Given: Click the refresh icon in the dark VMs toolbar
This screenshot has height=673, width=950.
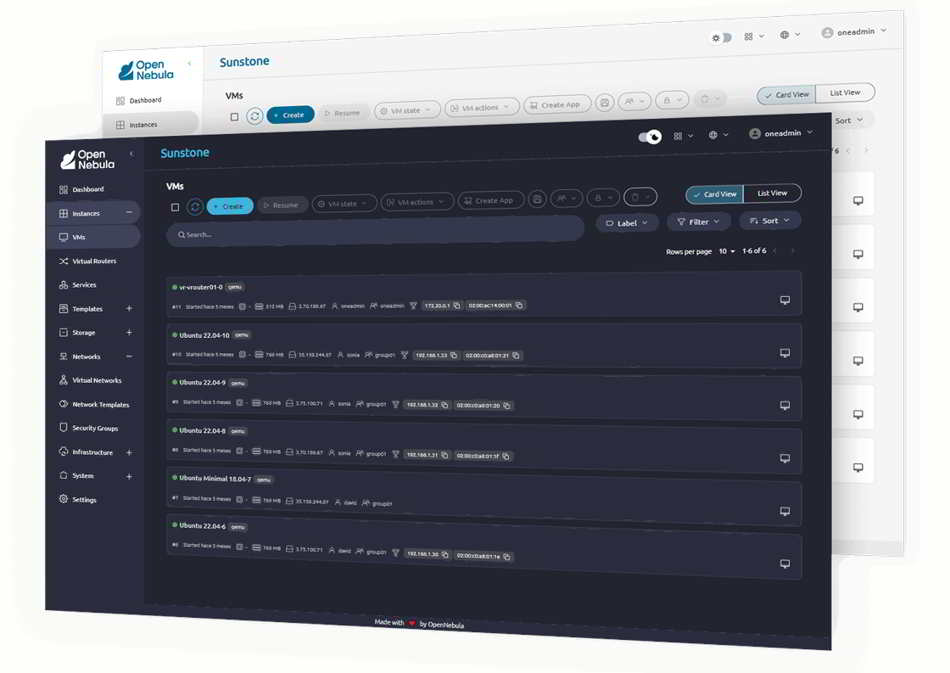Looking at the screenshot, I should click(194, 207).
